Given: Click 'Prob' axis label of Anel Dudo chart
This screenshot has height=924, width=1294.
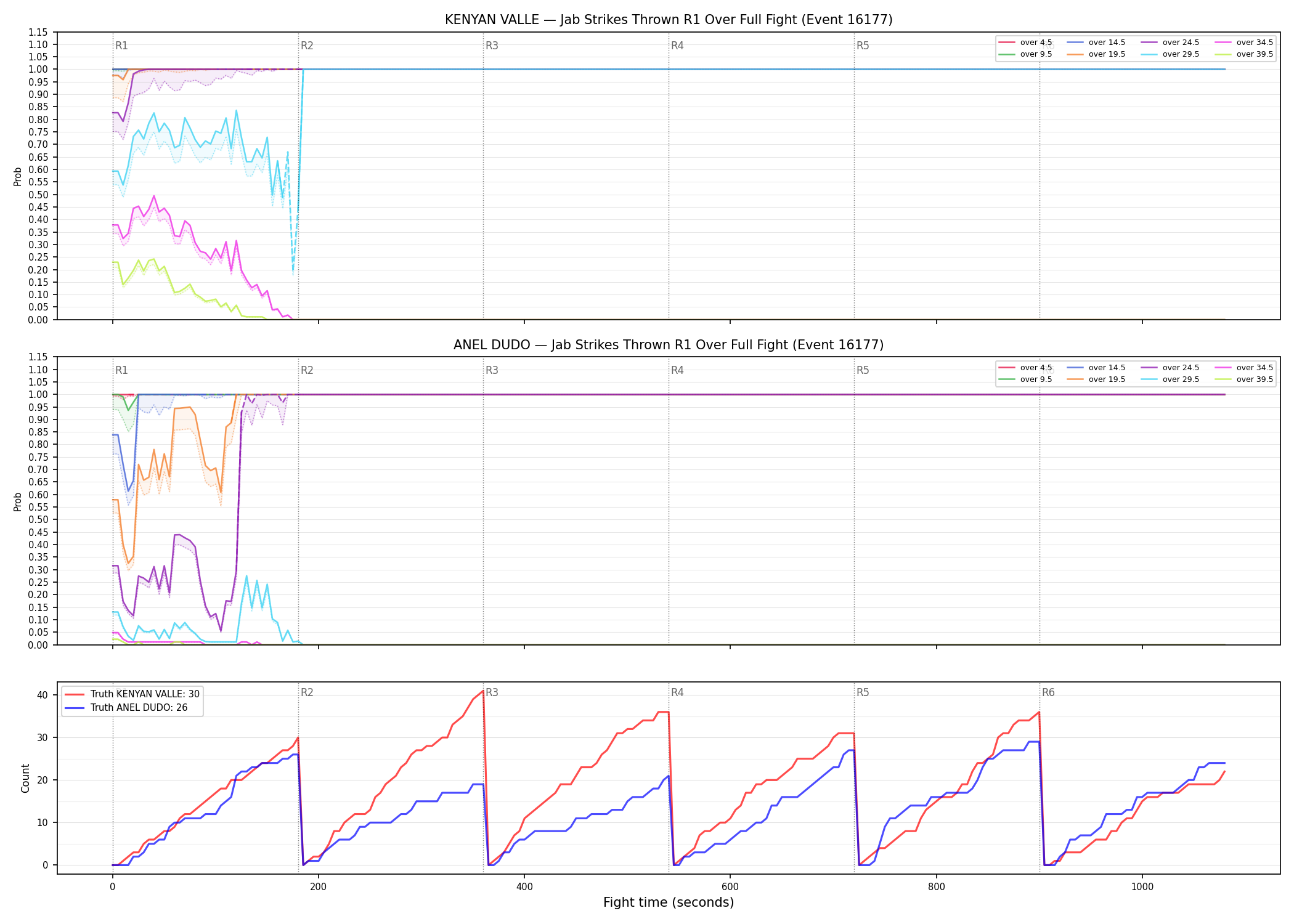Looking at the screenshot, I should coord(18,501).
